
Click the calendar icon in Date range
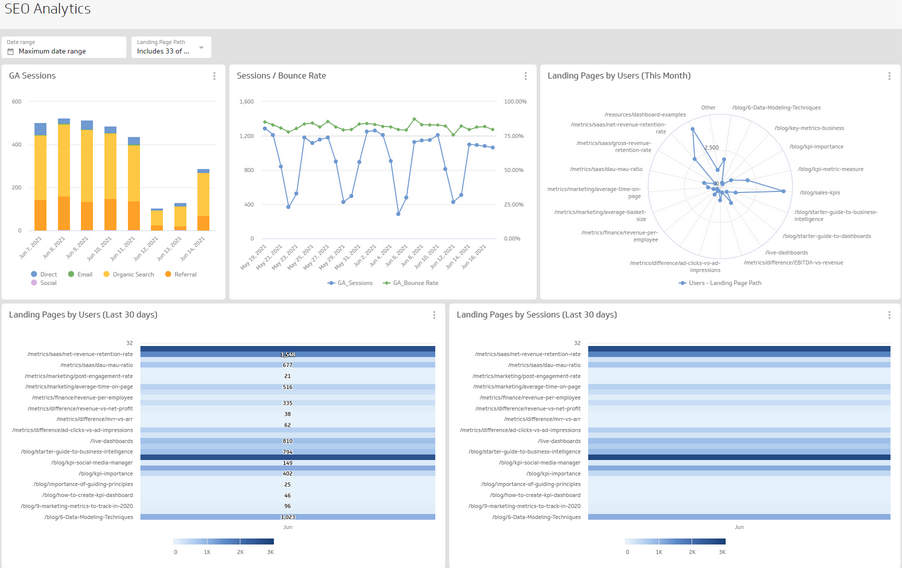10,51
